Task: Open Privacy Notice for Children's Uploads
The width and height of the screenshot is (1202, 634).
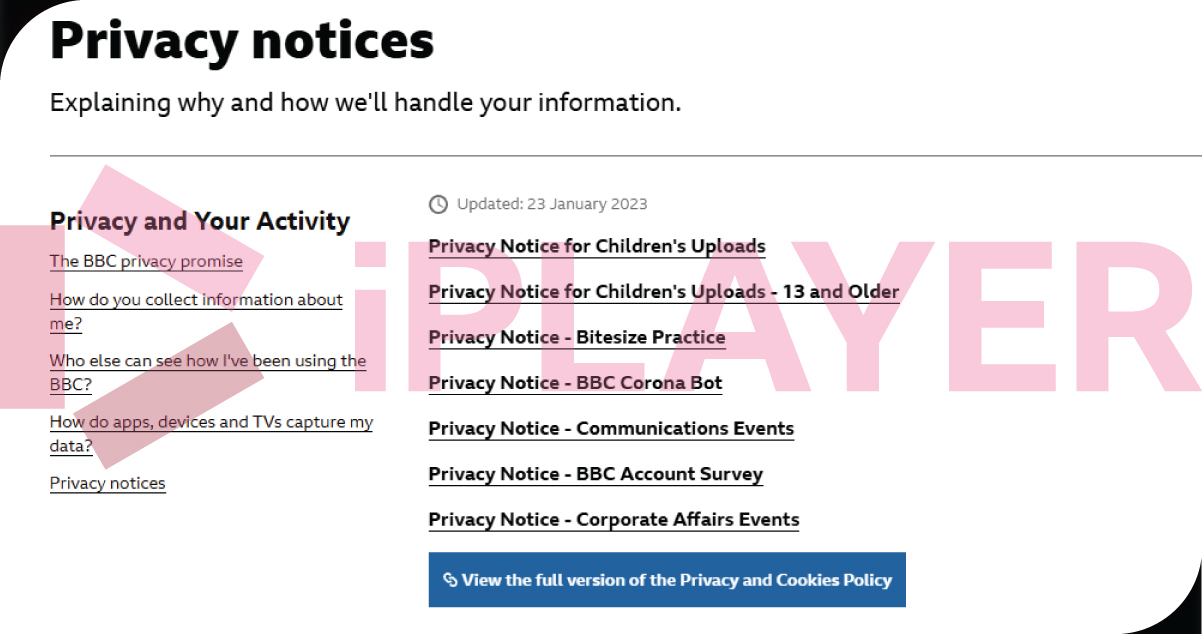Action: point(597,247)
